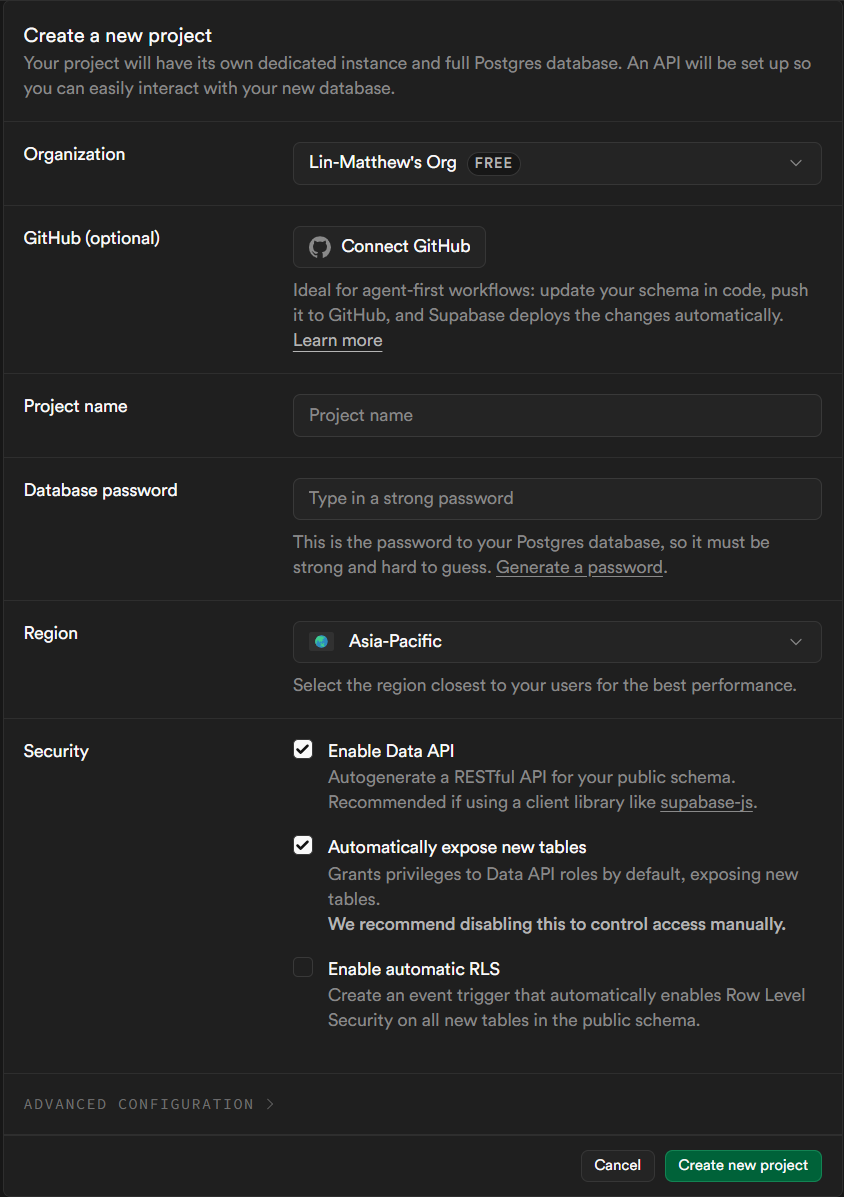
Task: Open the supabase-js link
Action: coord(707,802)
